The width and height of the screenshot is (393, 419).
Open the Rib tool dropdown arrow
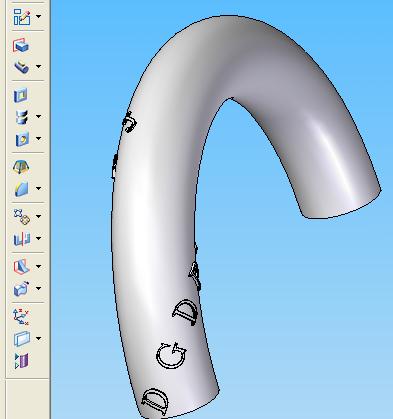(39, 266)
